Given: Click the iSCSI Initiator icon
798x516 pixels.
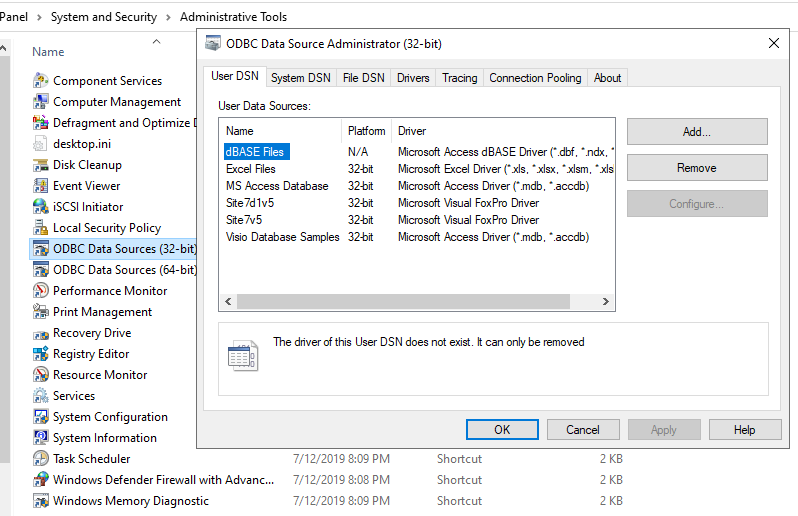Looking at the screenshot, I should [40, 207].
